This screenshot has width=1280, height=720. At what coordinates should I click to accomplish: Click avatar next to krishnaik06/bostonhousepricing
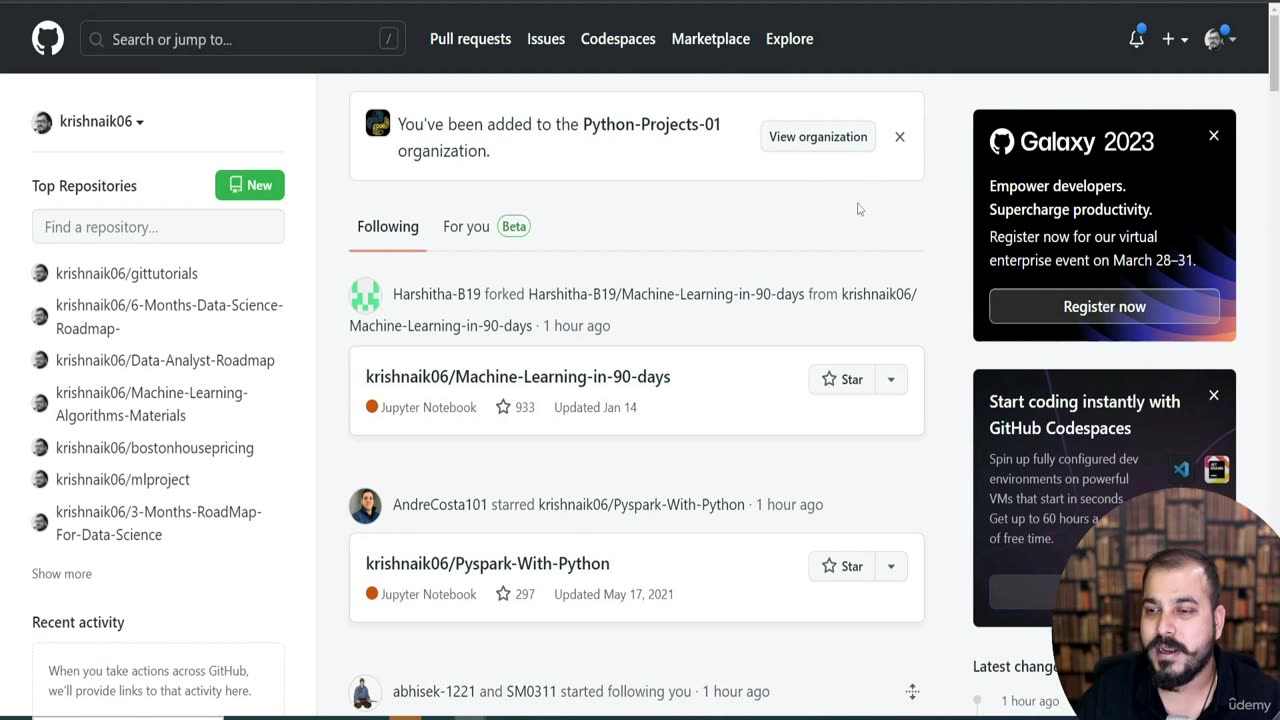[x=40, y=448]
